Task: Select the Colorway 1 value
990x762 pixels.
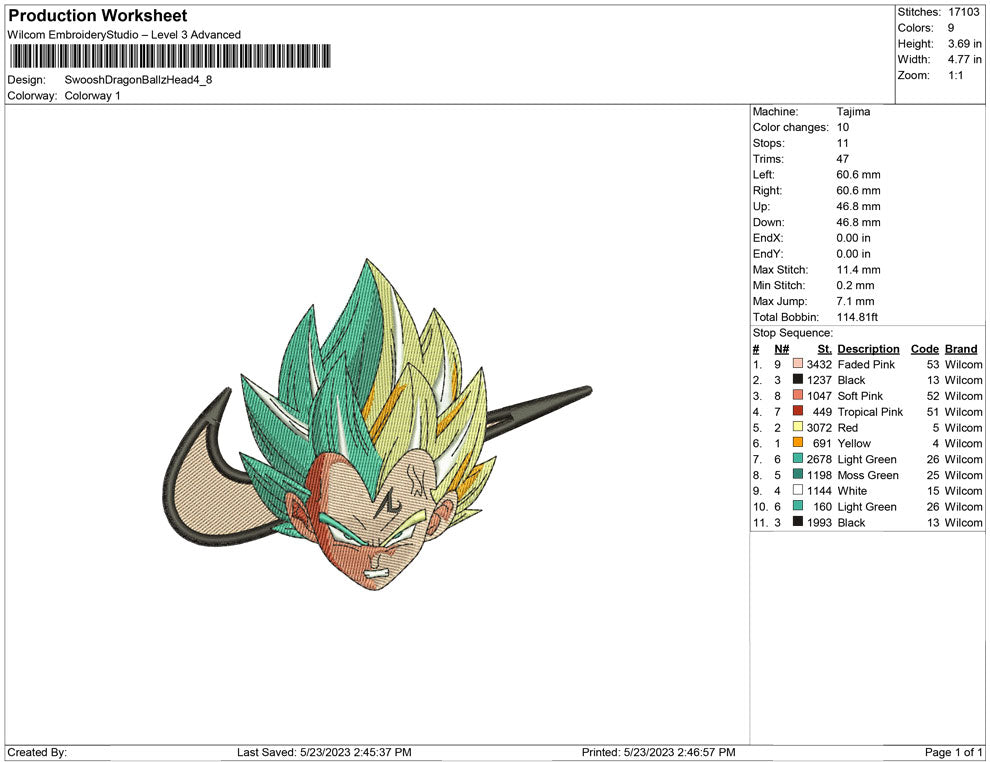Action: pos(92,96)
